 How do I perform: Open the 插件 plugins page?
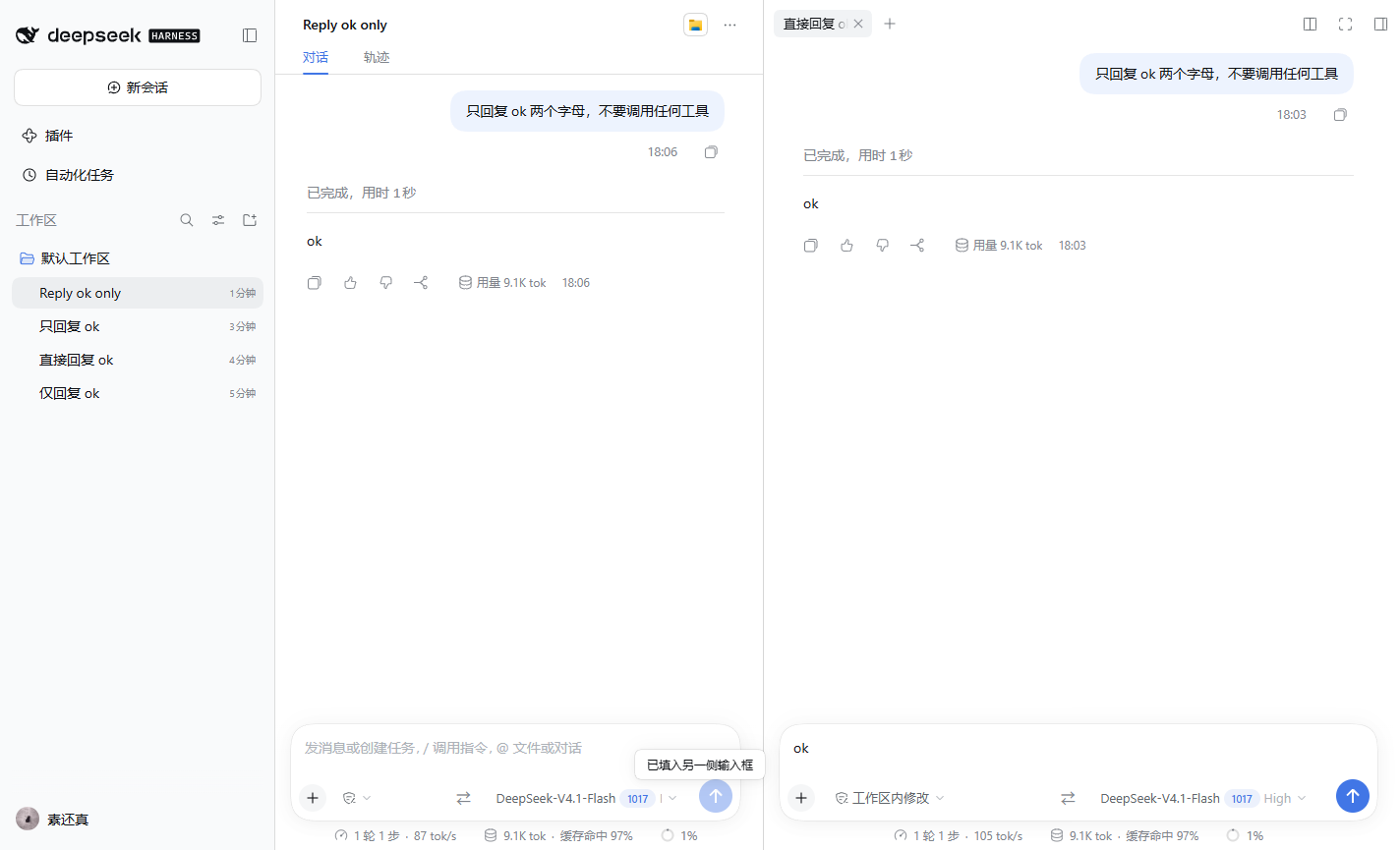[x=47, y=136]
